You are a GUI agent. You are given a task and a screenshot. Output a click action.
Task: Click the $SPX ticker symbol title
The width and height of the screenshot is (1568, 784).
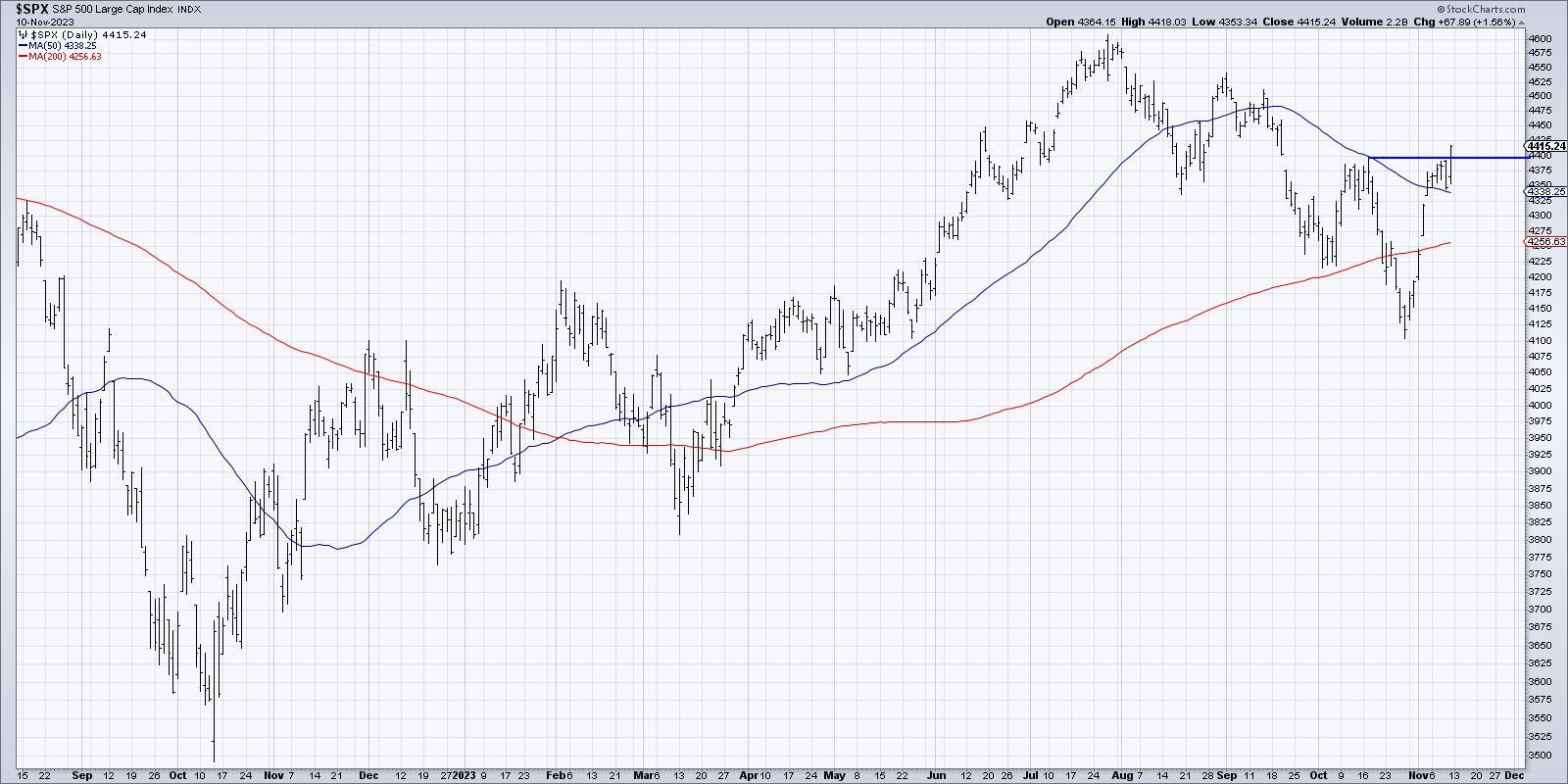[34, 9]
